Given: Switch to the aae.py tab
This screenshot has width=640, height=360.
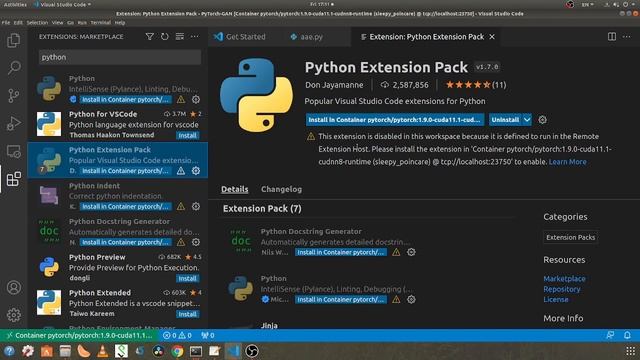Looking at the screenshot, I should (307, 37).
